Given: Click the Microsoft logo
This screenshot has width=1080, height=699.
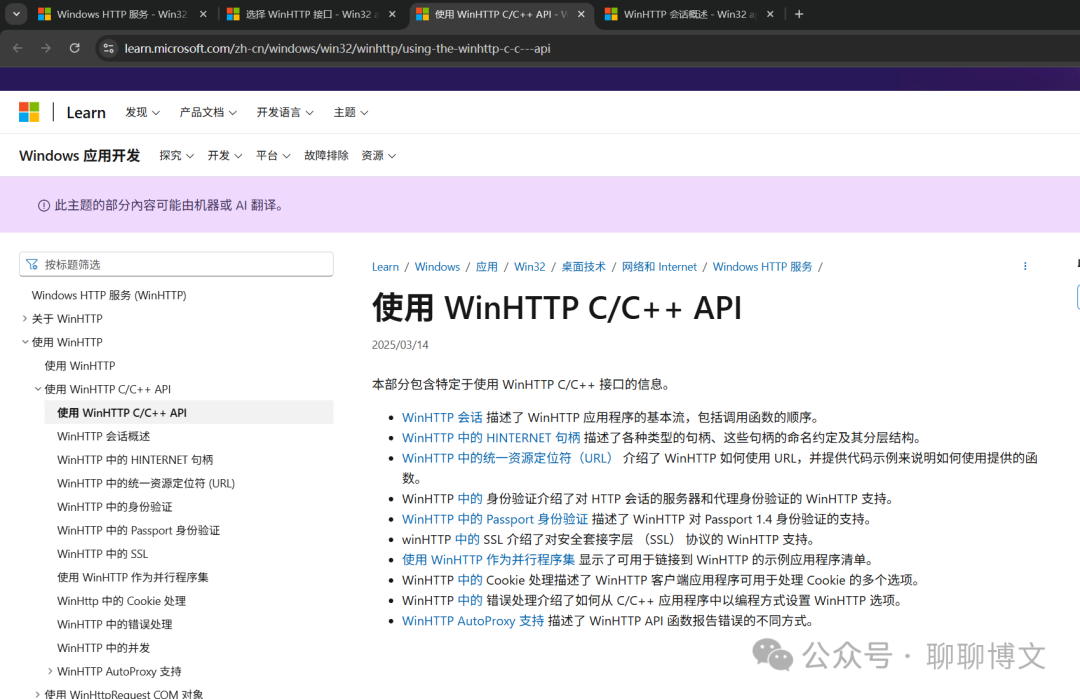Looking at the screenshot, I should tap(29, 112).
